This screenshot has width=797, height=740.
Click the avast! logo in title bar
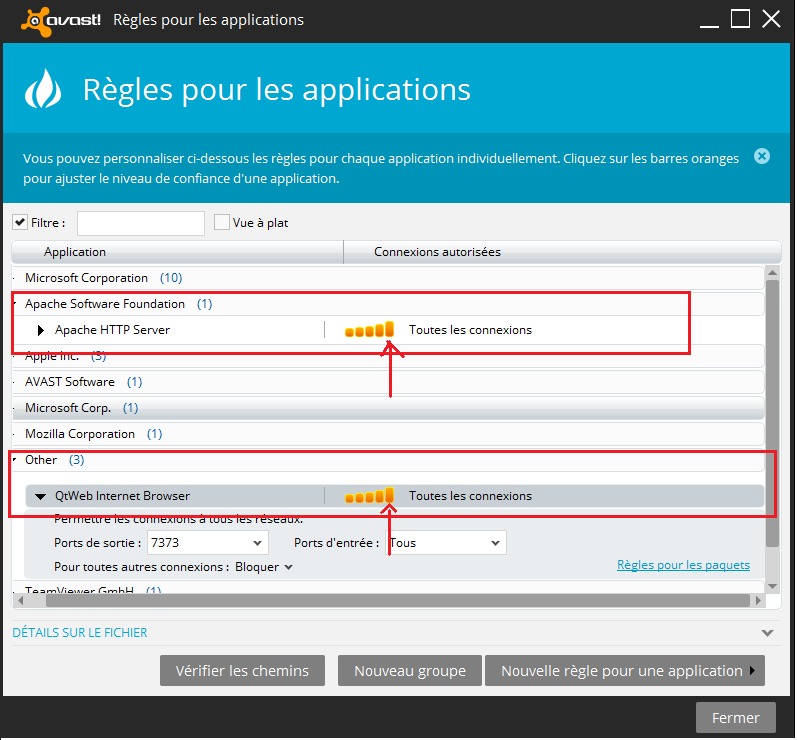(x=60, y=21)
